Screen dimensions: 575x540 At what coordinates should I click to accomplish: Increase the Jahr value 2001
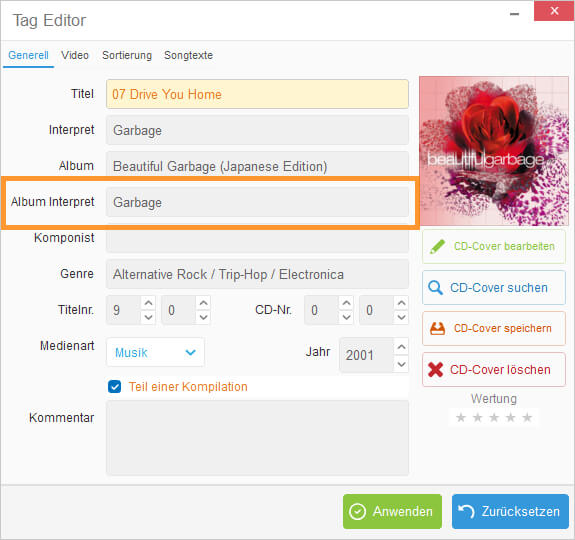[402, 347]
